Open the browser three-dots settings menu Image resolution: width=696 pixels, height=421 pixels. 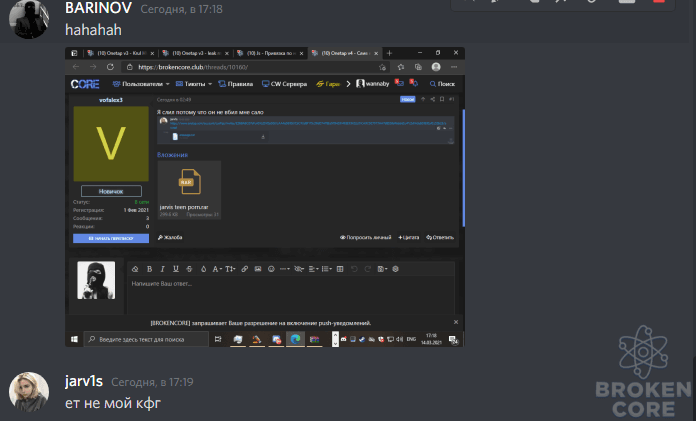(x=454, y=67)
